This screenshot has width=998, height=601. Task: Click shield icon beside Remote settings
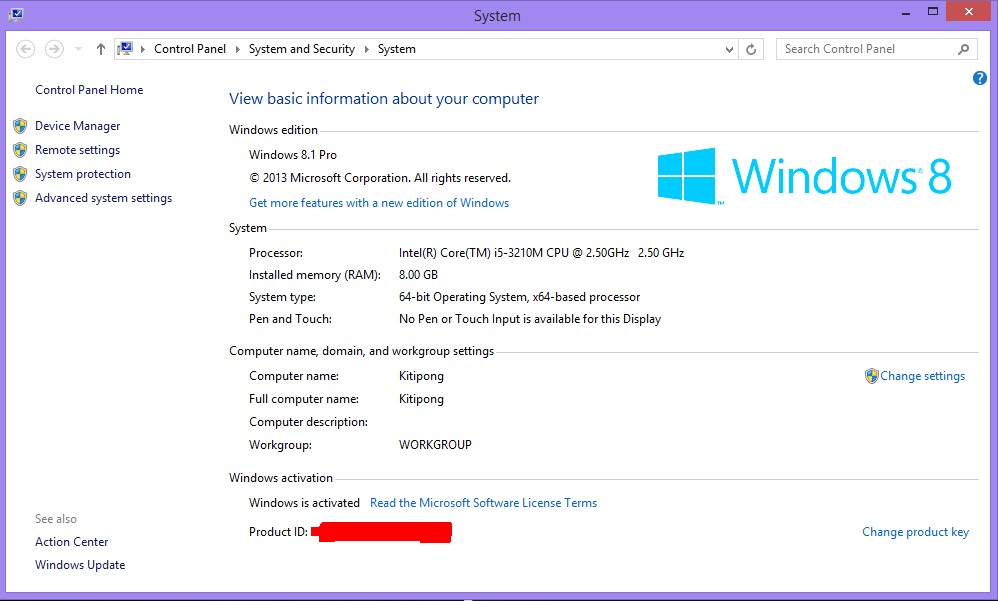tap(20, 150)
